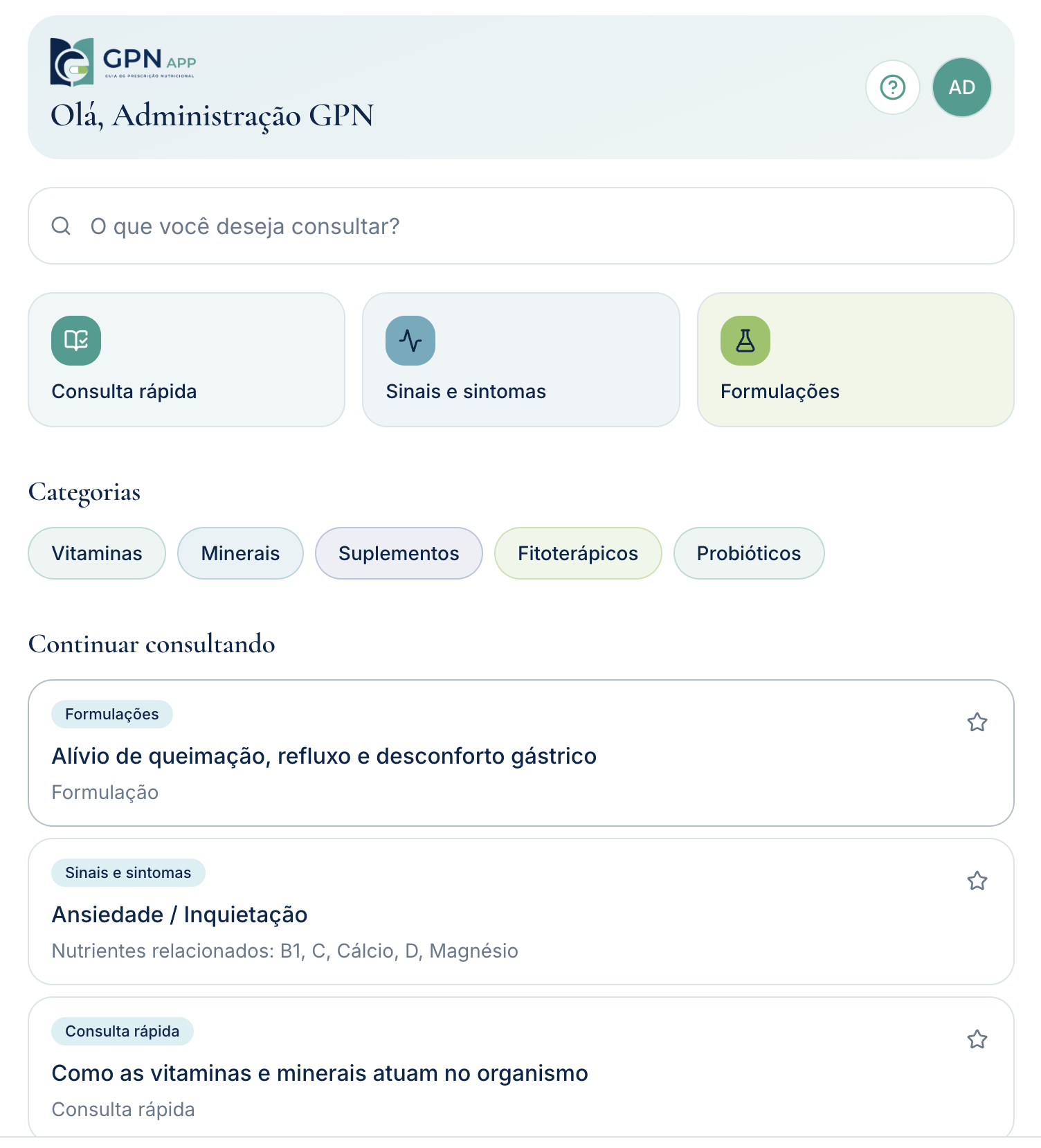
Task: Click the Consulta rápida book icon
Action: (x=76, y=340)
